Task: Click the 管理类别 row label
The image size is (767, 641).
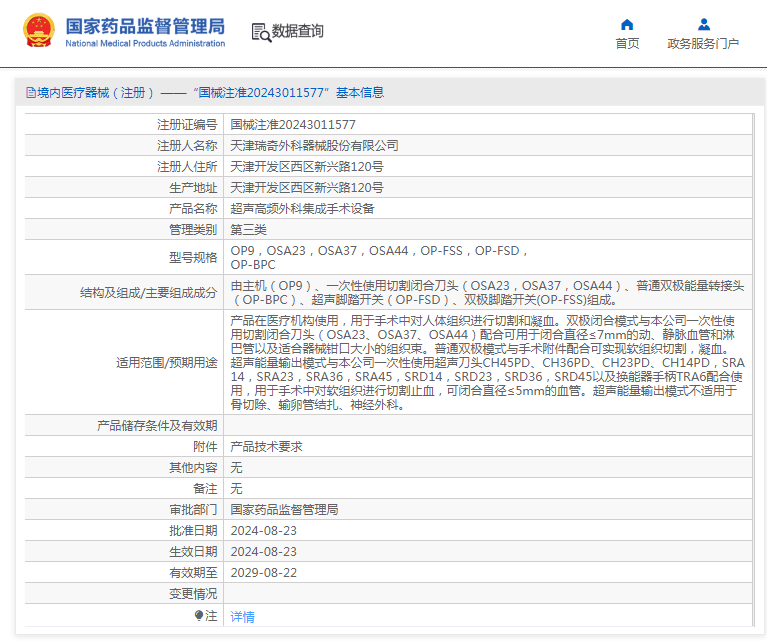Action: 193,230
